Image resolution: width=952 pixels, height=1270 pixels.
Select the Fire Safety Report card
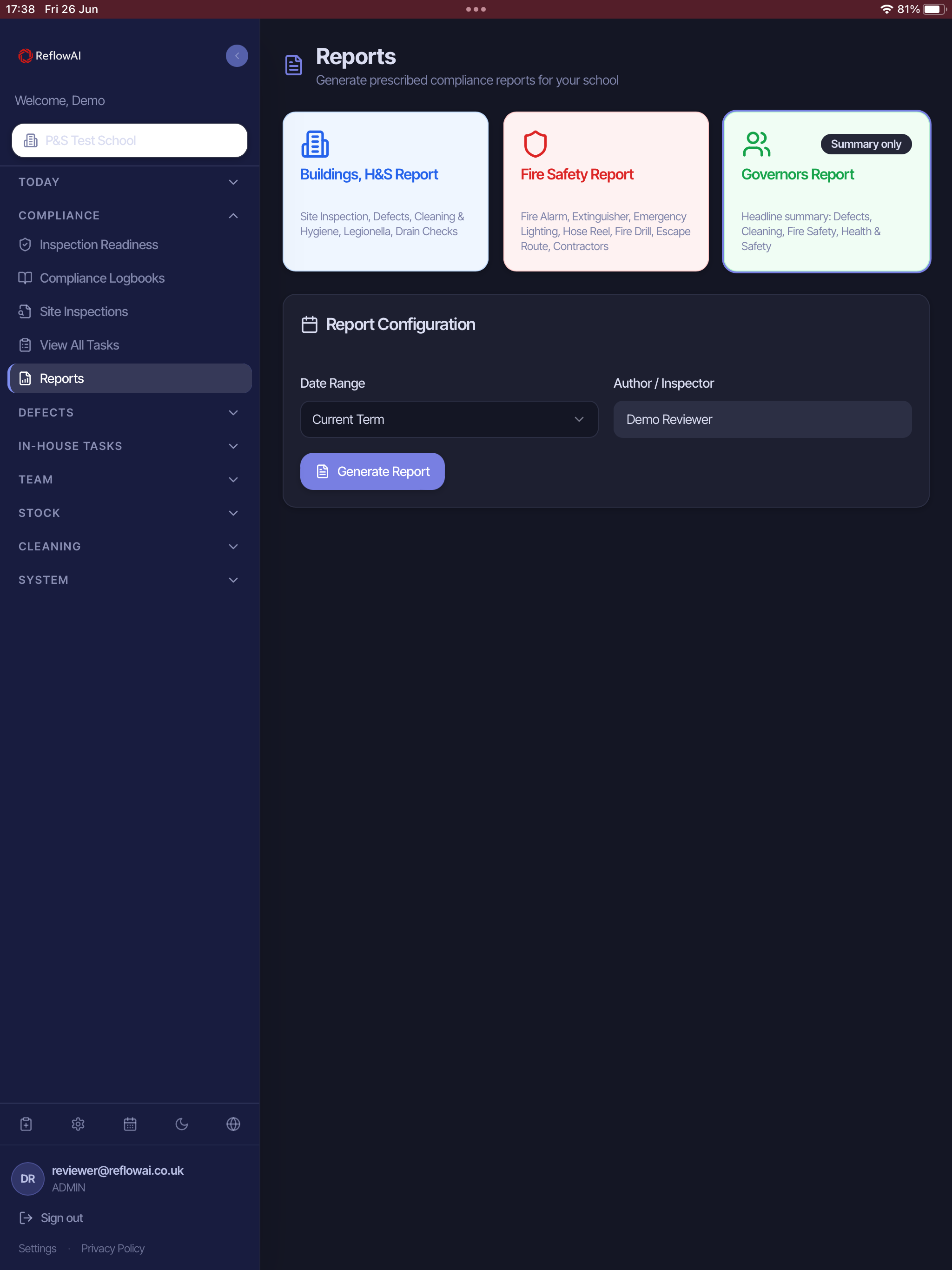[x=606, y=191]
